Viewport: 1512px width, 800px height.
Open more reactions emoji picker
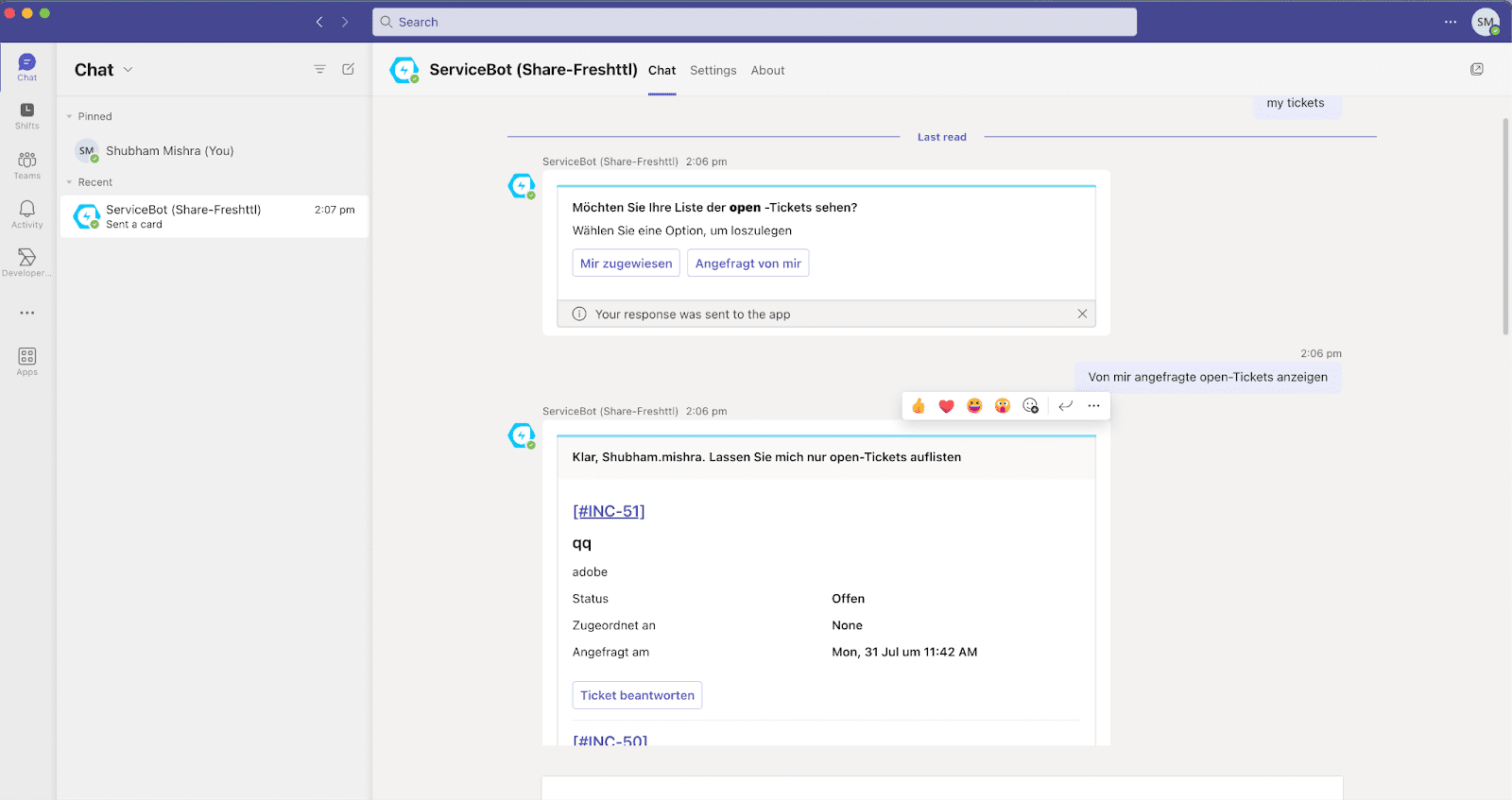[x=1031, y=406]
